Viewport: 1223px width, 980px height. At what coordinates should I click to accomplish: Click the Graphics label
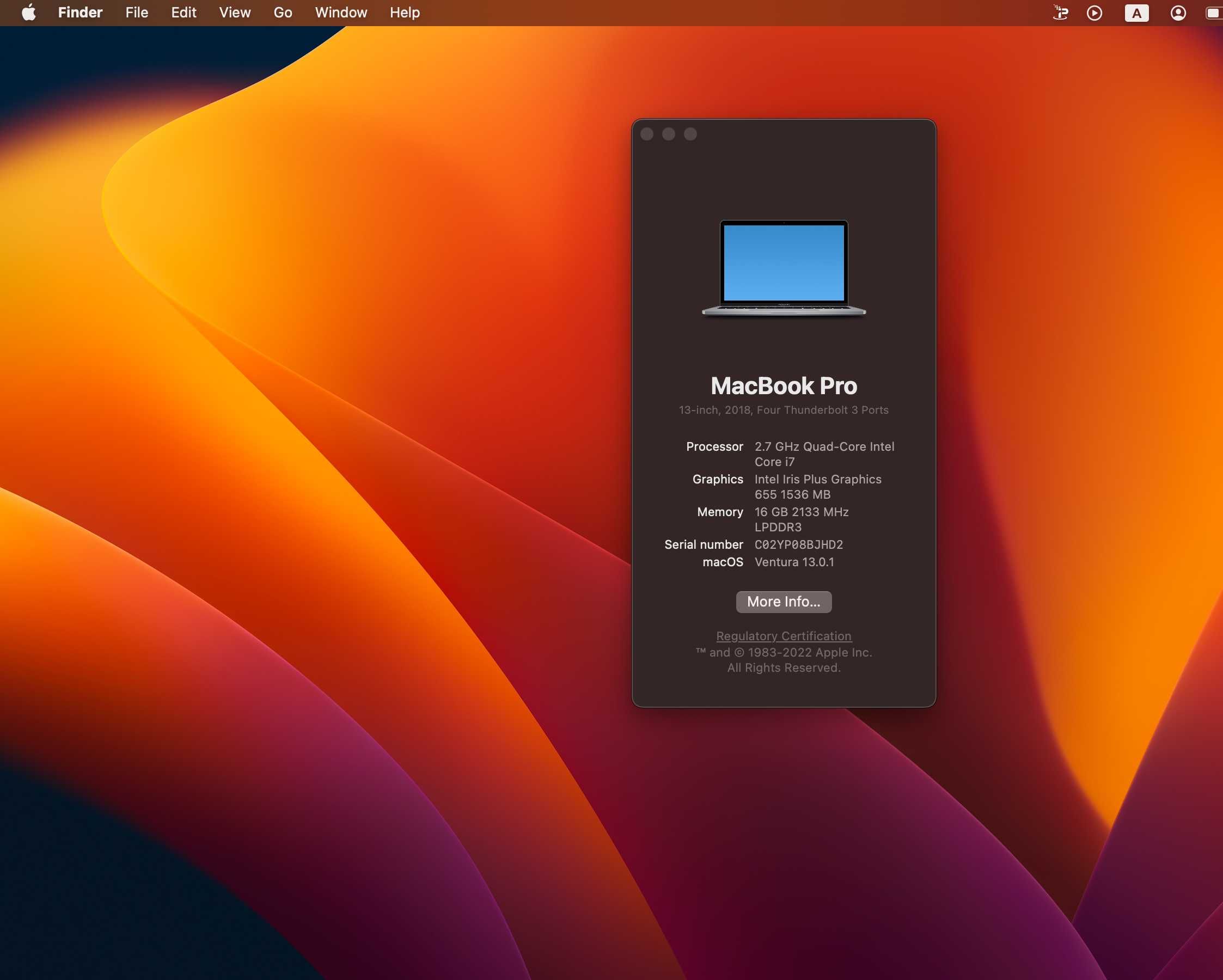pyautogui.click(x=718, y=479)
